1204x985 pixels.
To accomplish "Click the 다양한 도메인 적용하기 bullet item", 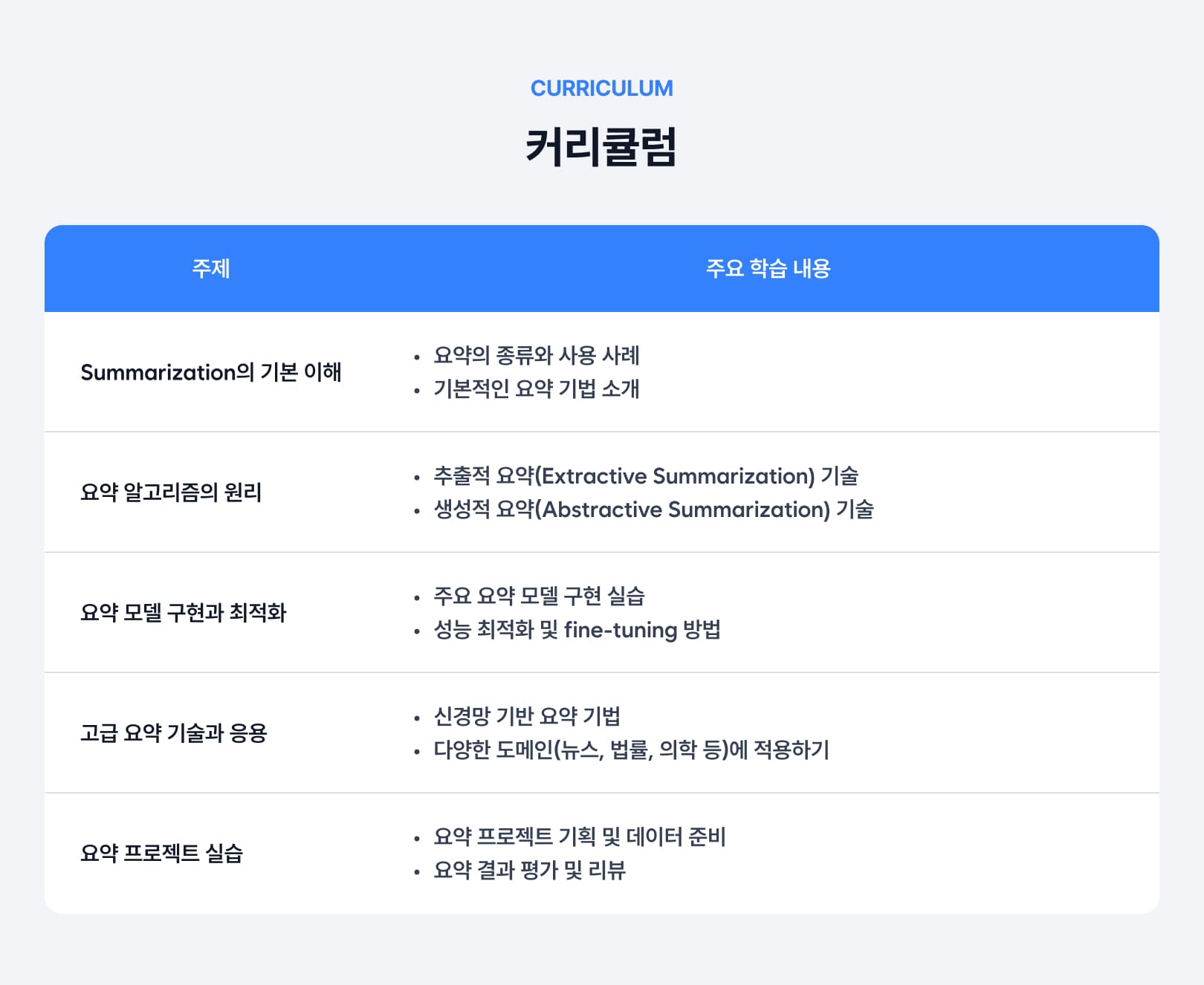I will click(x=631, y=750).
